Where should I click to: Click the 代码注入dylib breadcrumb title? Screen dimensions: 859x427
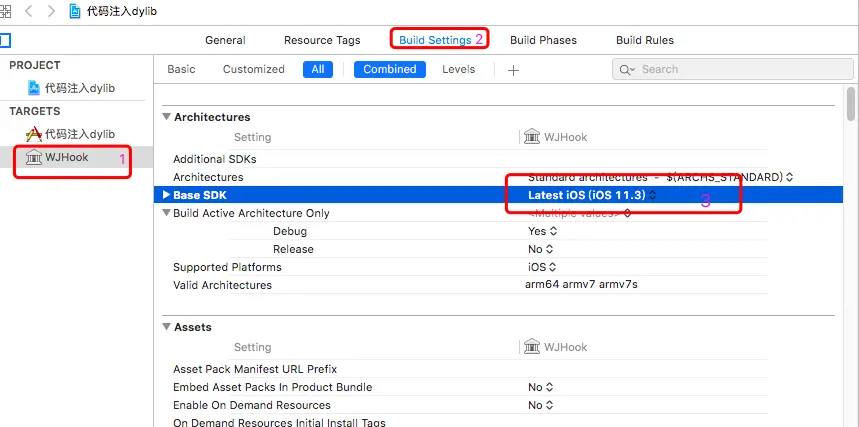click(122, 11)
